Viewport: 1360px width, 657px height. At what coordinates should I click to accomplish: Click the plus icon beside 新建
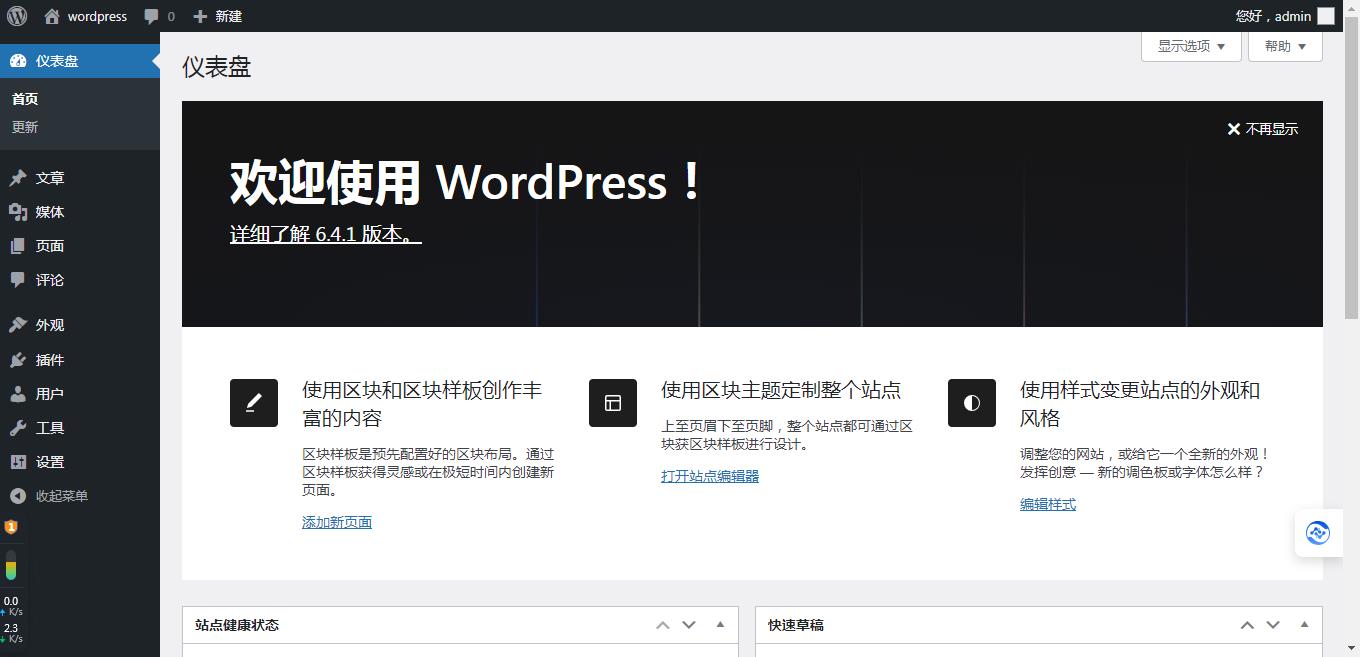200,17
